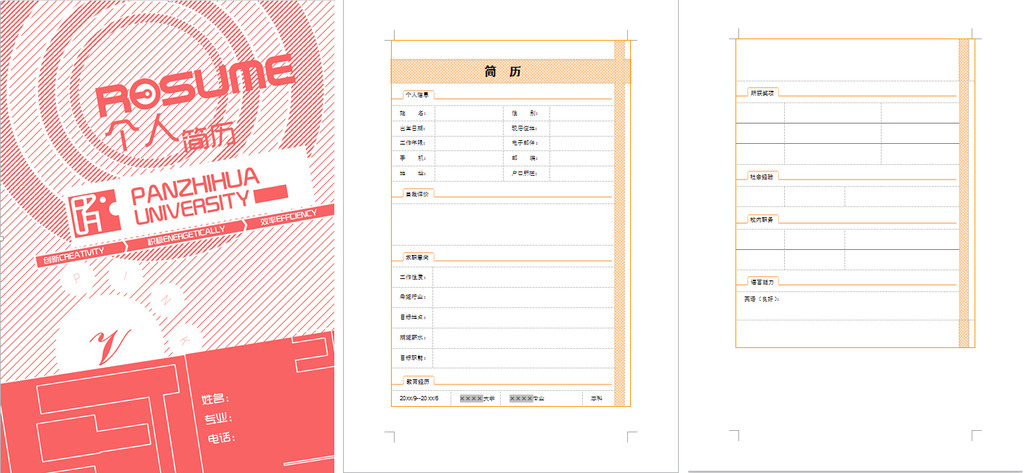Click the 'RESUME' title on the cover page
The height and width of the screenshot is (473, 1024).
click(195, 86)
